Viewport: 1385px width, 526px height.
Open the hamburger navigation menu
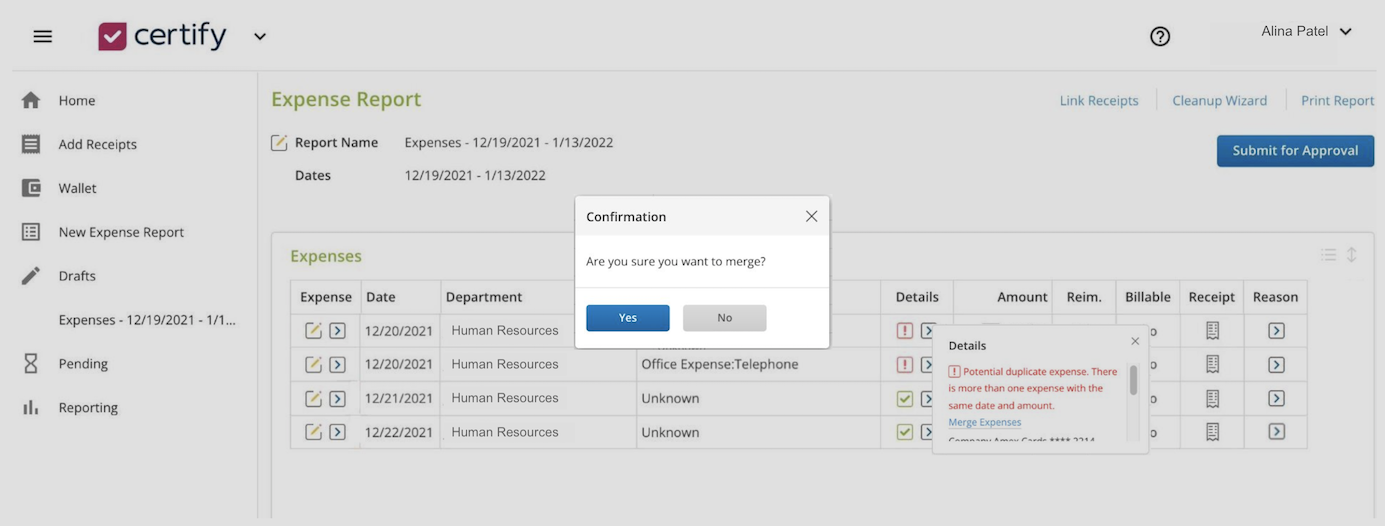(42, 37)
